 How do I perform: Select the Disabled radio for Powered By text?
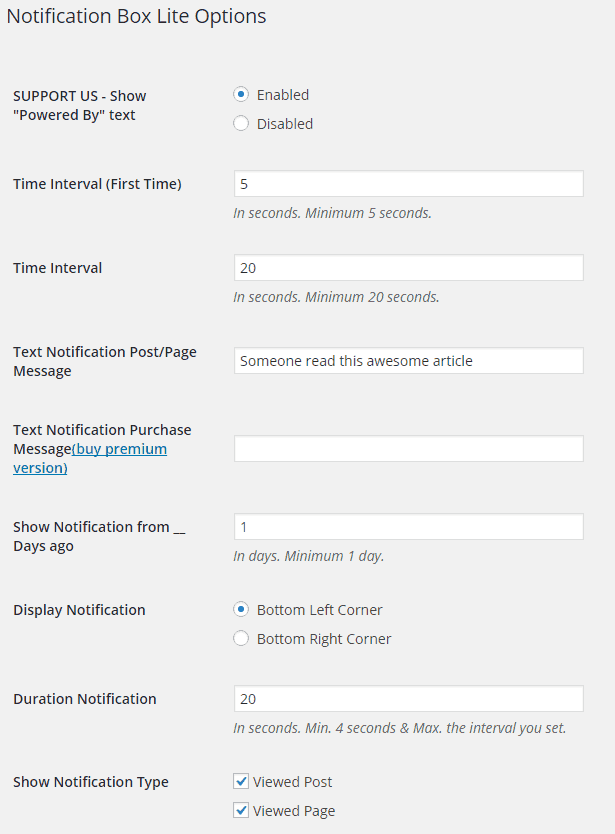click(240, 123)
